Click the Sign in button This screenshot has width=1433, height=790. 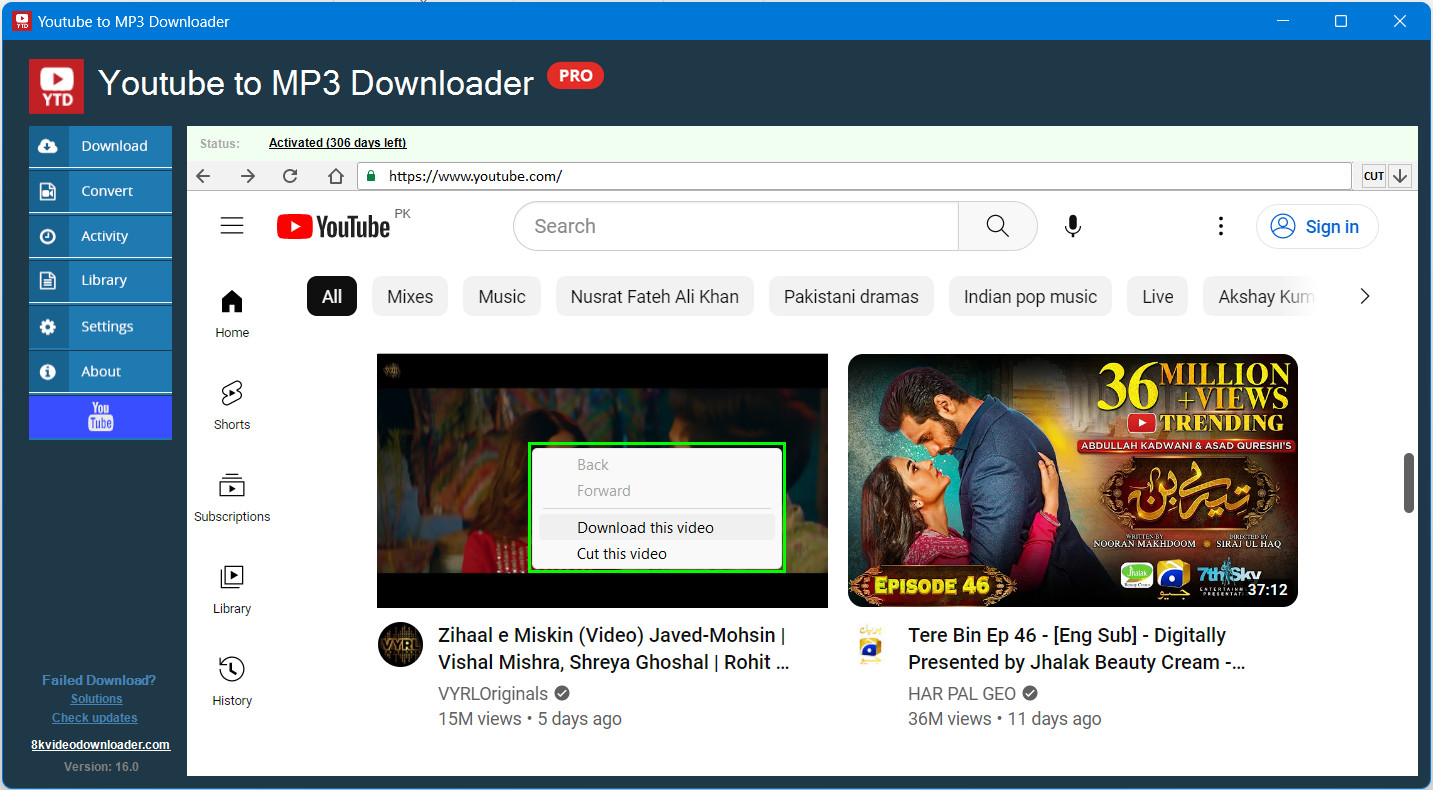click(1317, 227)
